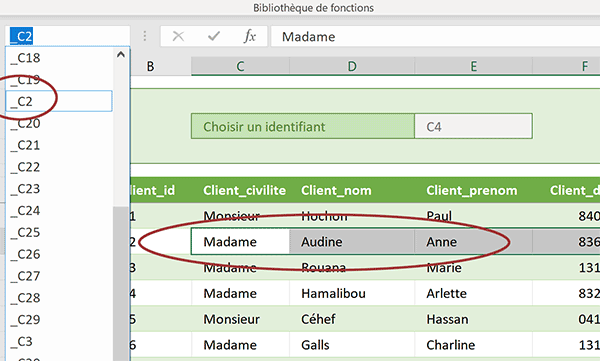
Task: Select column F header
Action: [x=566, y=66]
